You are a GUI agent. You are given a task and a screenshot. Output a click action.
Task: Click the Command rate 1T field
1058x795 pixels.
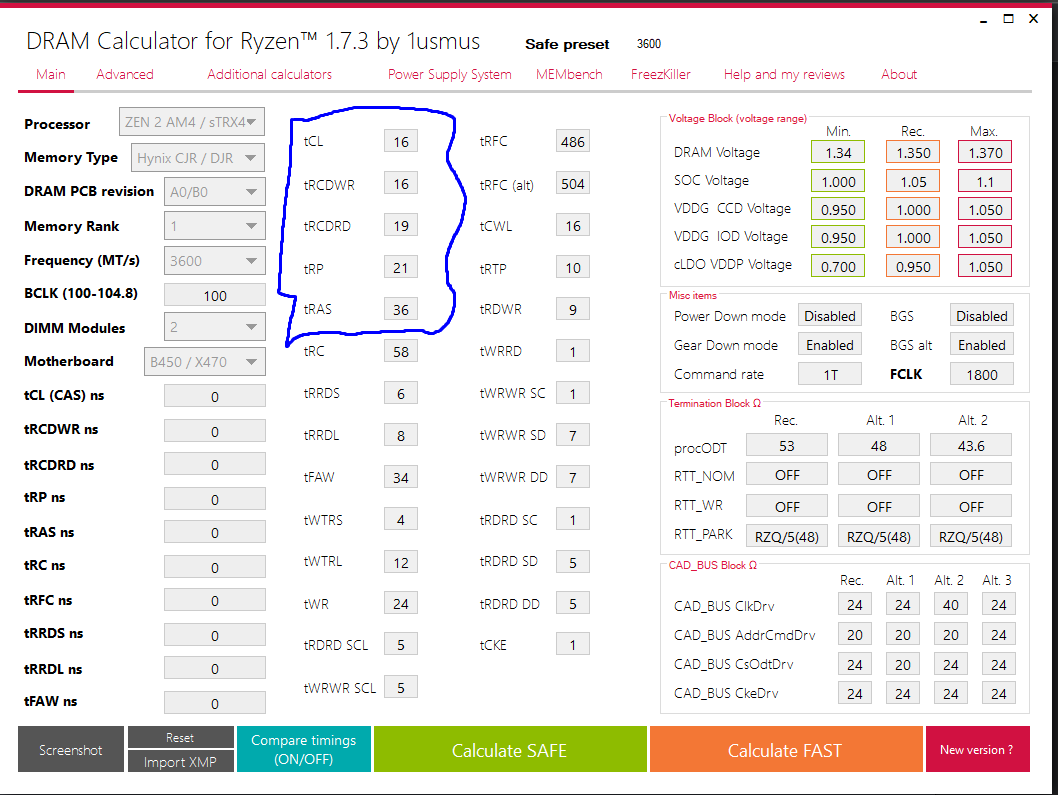tap(829, 374)
